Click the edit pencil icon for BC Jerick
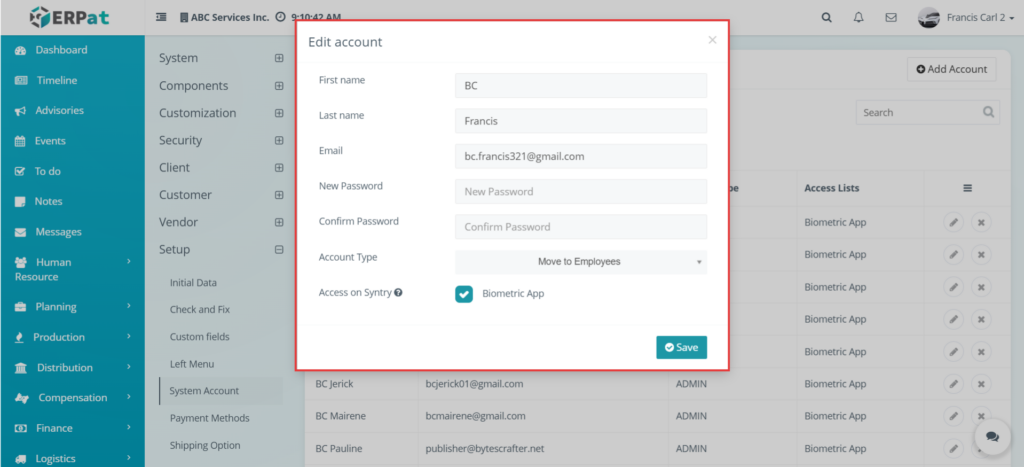The height and width of the screenshot is (467, 1024). (953, 383)
